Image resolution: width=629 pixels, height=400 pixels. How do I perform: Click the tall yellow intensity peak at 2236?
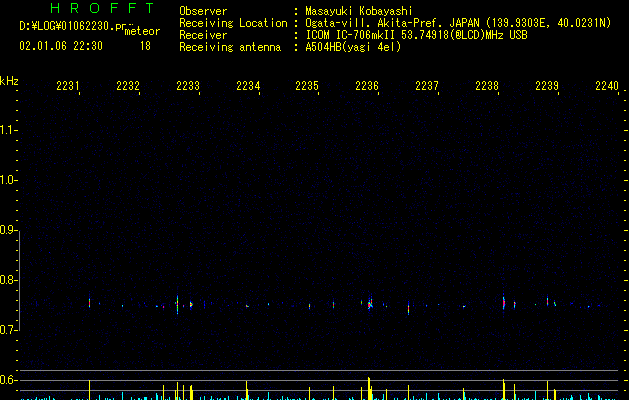coord(369,388)
